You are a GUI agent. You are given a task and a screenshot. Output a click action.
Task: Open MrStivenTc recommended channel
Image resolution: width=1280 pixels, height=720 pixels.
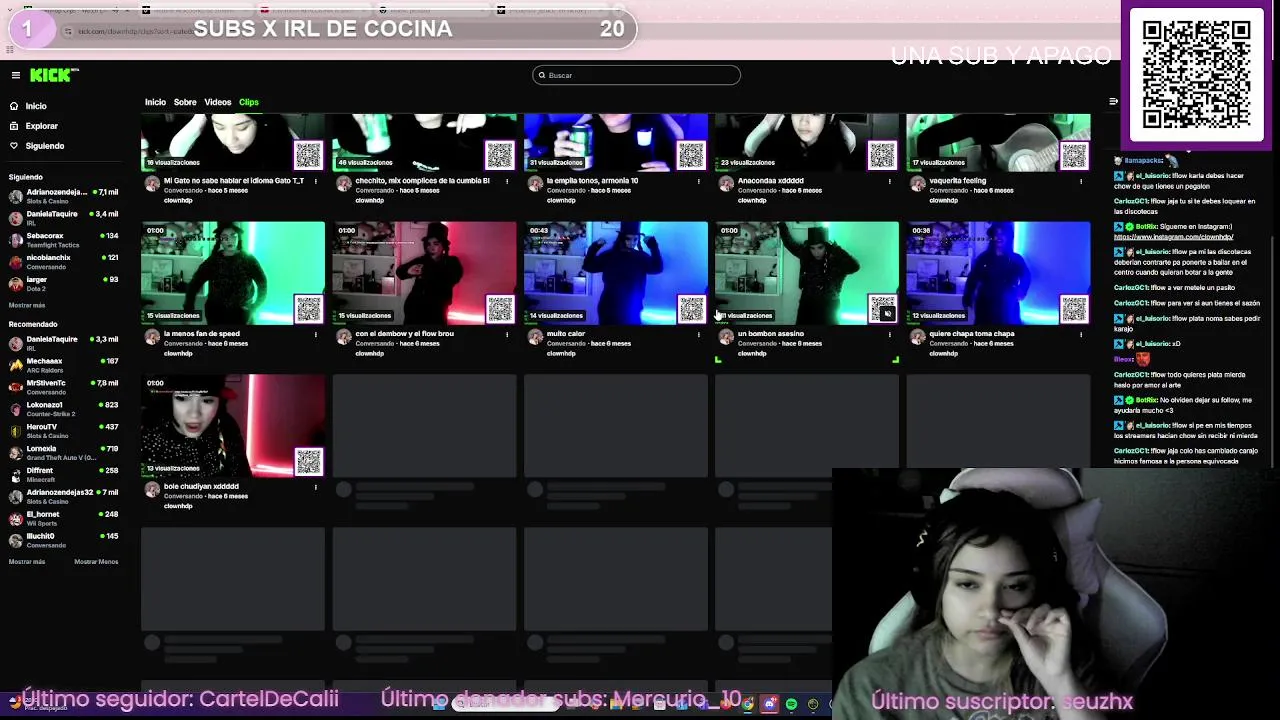coord(64,387)
